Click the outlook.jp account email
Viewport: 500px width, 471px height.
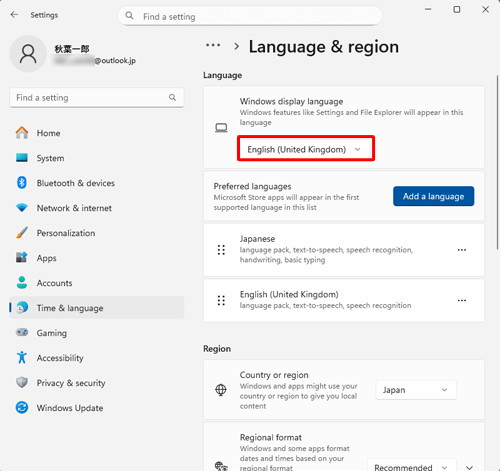point(95,60)
